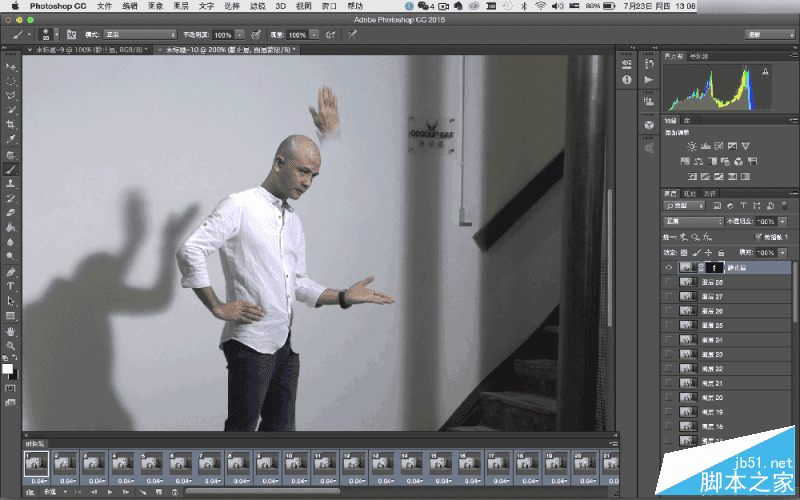Image resolution: width=800 pixels, height=500 pixels.
Task: Click the lock all padlock icon
Action: pyautogui.click(x=721, y=253)
